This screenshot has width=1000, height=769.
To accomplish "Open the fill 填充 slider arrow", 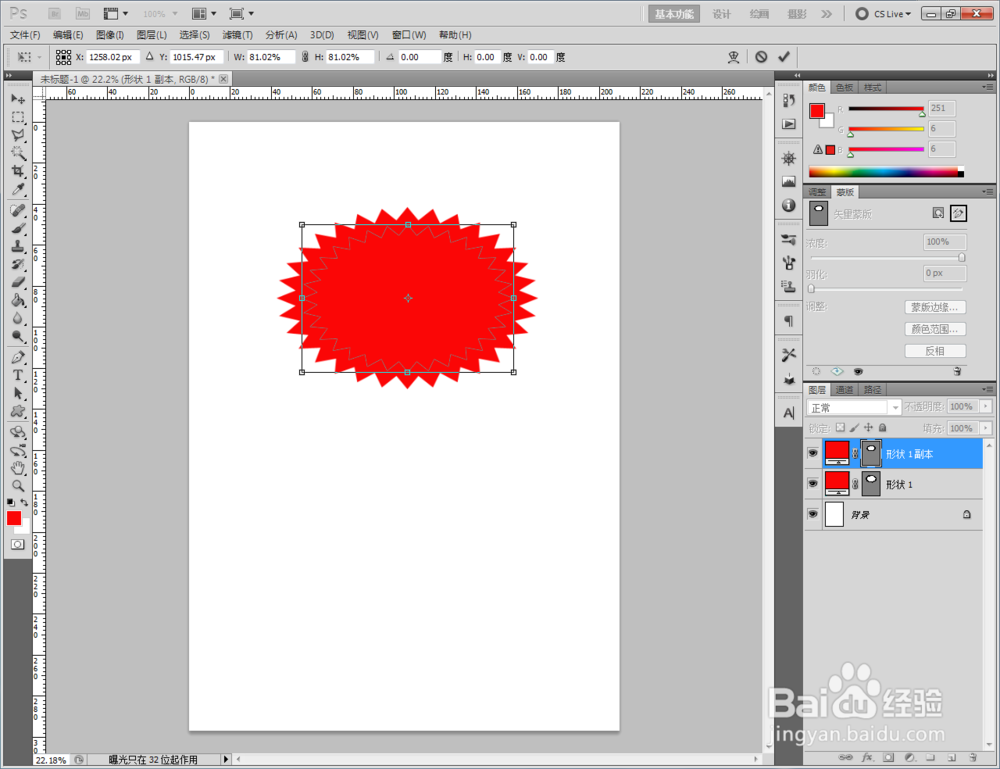I will tap(987, 428).
